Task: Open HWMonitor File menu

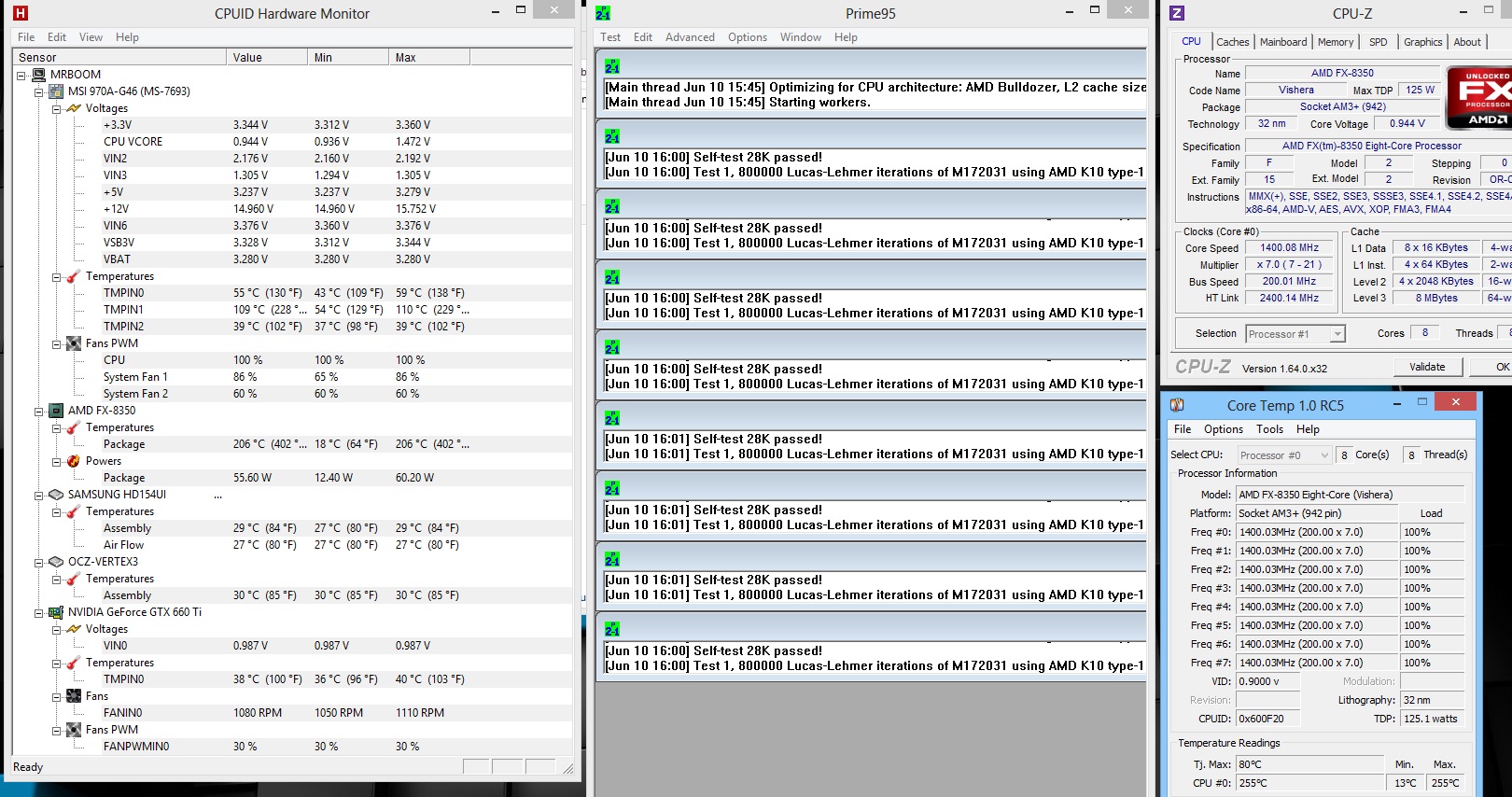Action: (26, 37)
